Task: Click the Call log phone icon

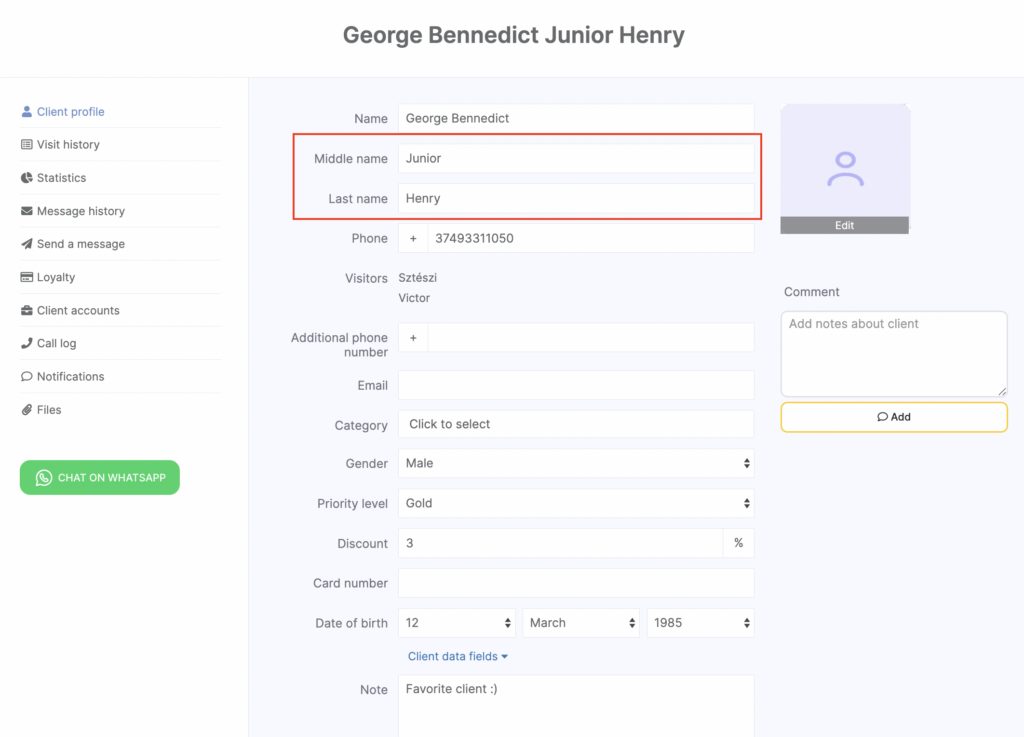Action: (27, 344)
